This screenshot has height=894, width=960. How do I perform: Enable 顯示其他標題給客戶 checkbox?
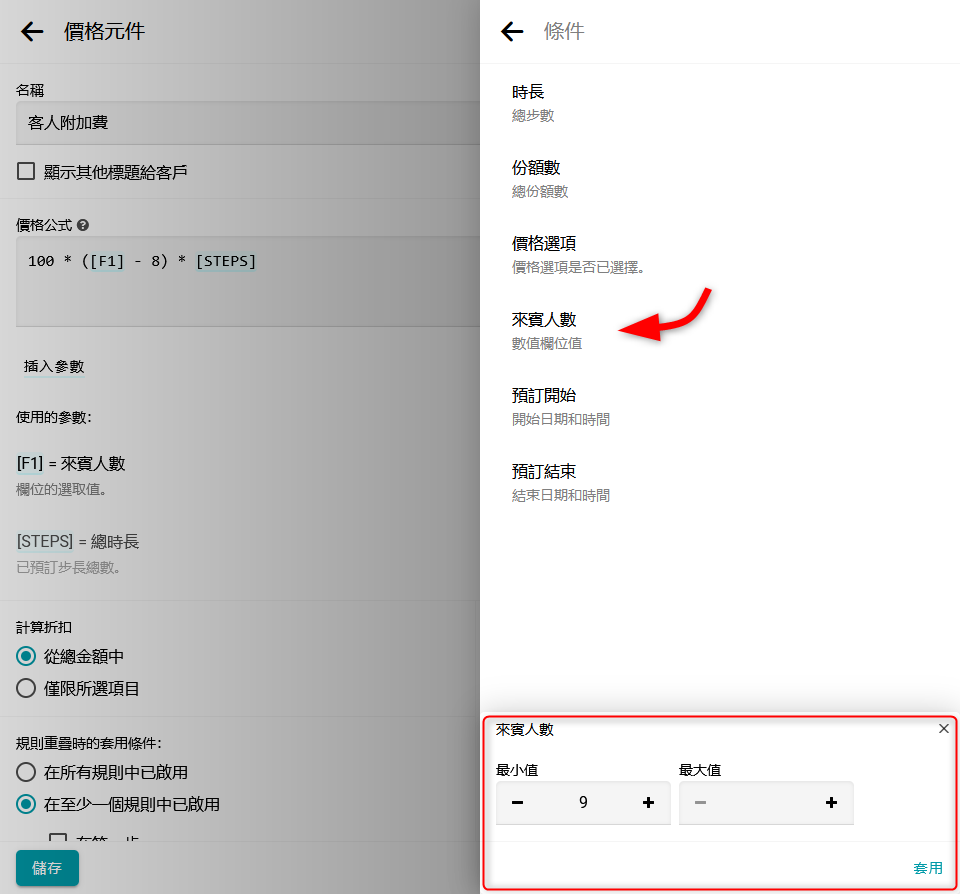pos(27,172)
